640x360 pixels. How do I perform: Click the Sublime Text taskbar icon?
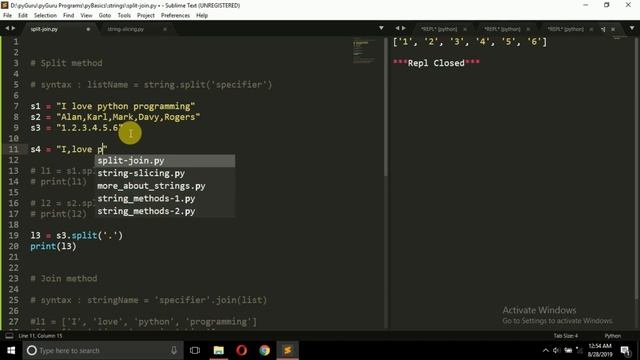(x=288, y=350)
